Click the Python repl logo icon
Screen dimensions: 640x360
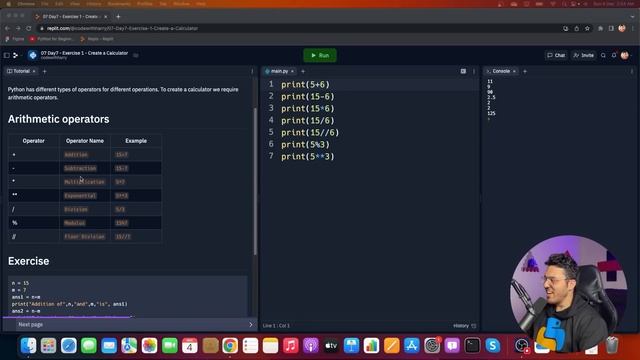coord(33,55)
